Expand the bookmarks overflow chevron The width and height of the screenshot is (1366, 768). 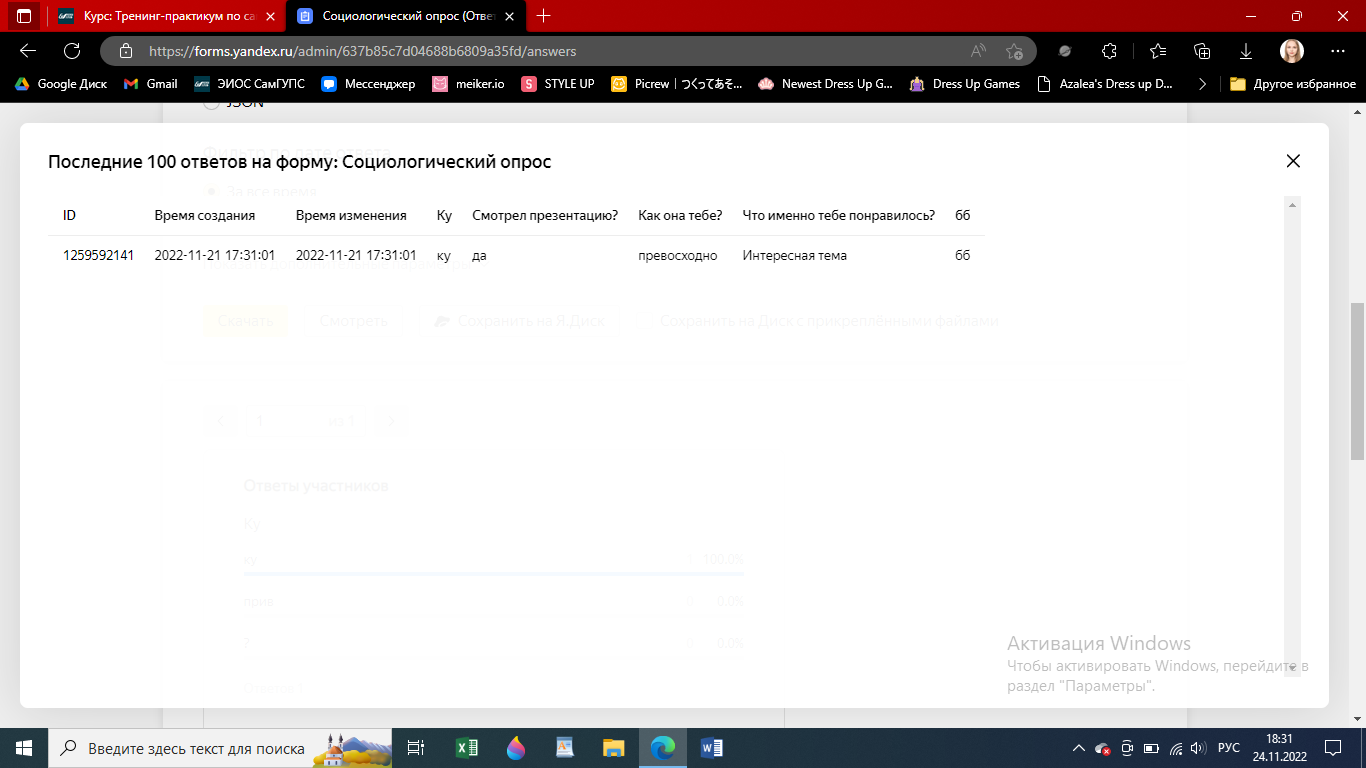[x=1201, y=84]
